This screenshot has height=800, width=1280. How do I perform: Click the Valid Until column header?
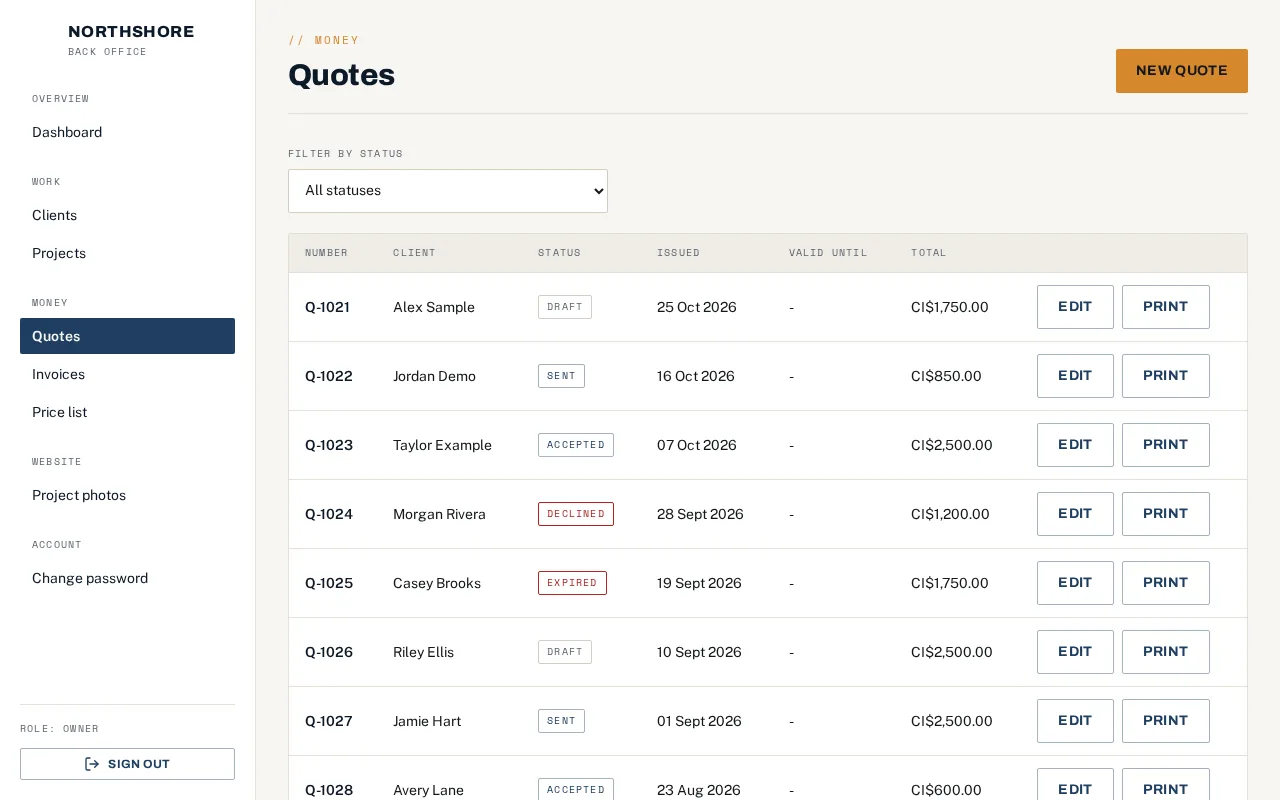pyautogui.click(x=828, y=253)
